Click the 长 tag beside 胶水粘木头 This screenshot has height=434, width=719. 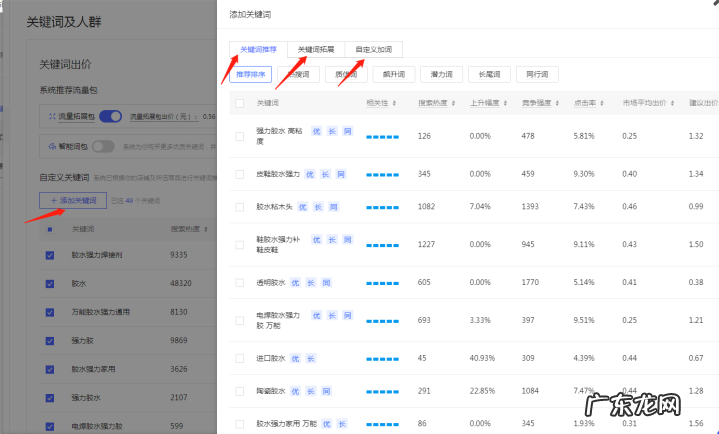click(x=318, y=207)
